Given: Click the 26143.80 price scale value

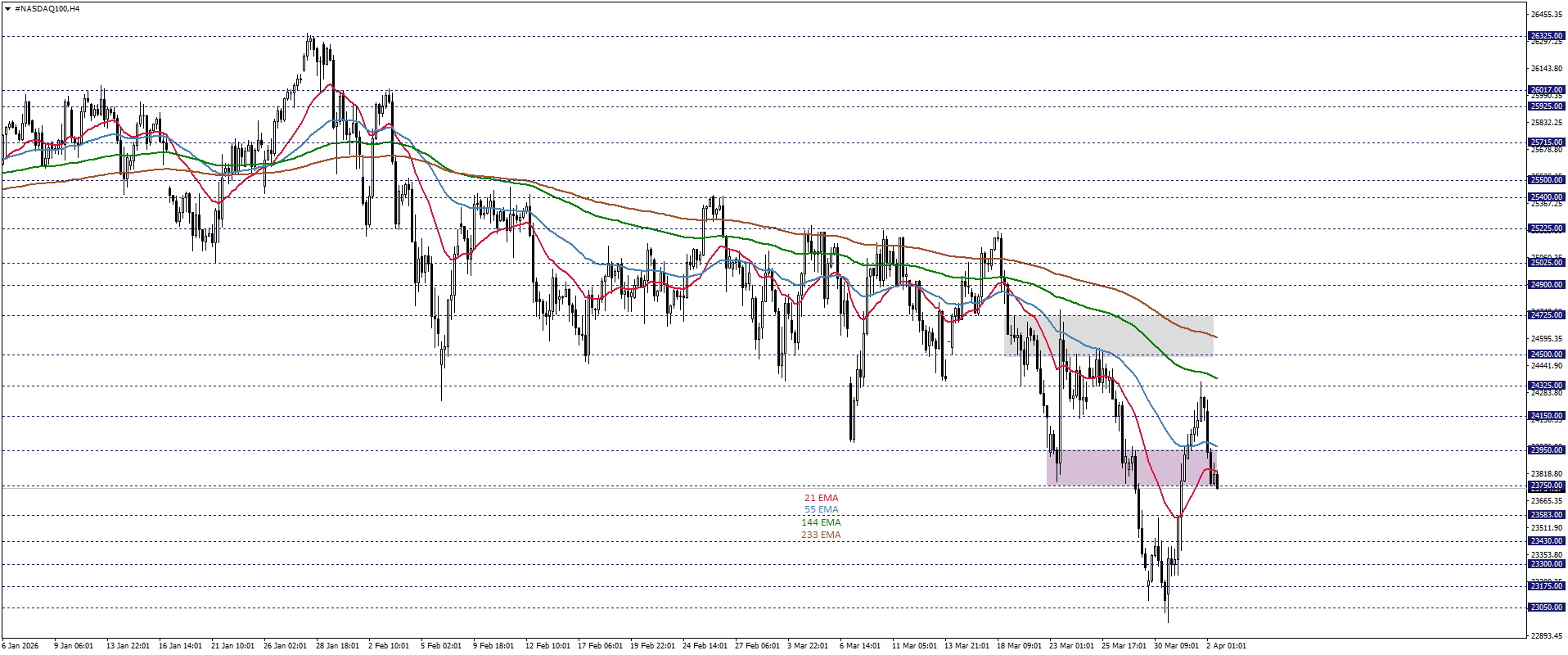Looking at the screenshot, I should [x=1547, y=69].
